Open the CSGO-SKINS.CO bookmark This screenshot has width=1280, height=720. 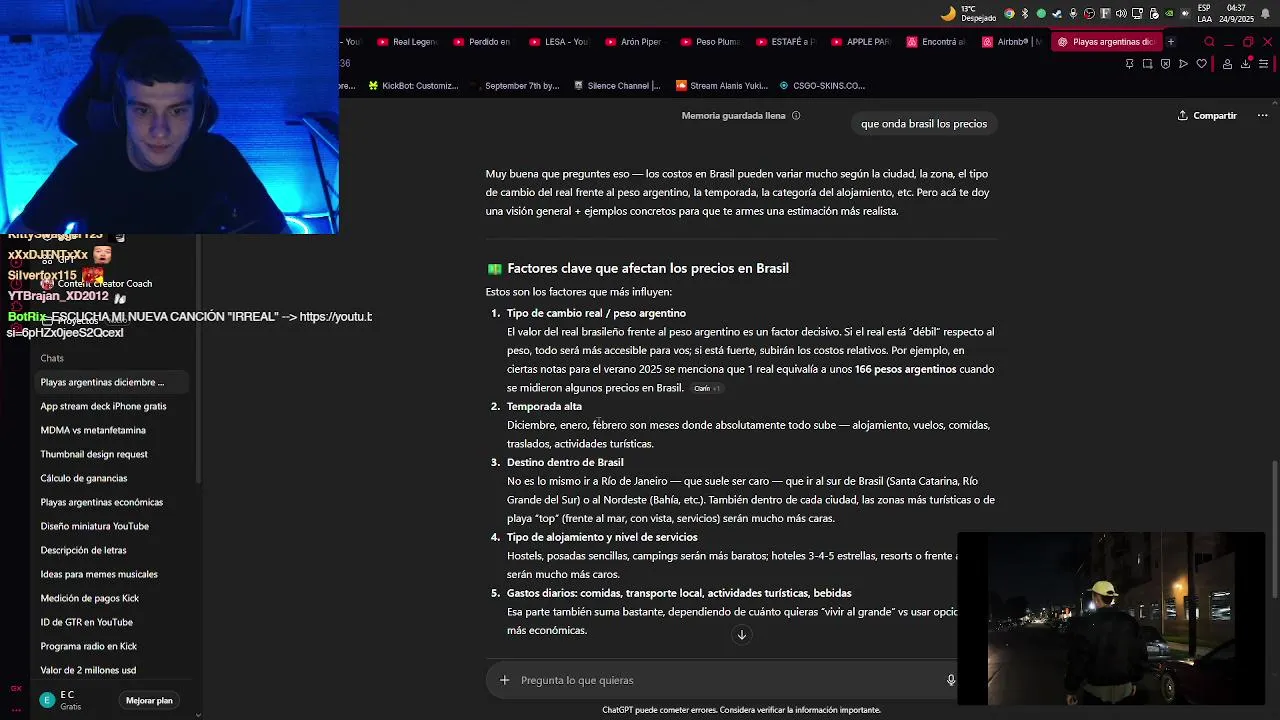pos(822,86)
